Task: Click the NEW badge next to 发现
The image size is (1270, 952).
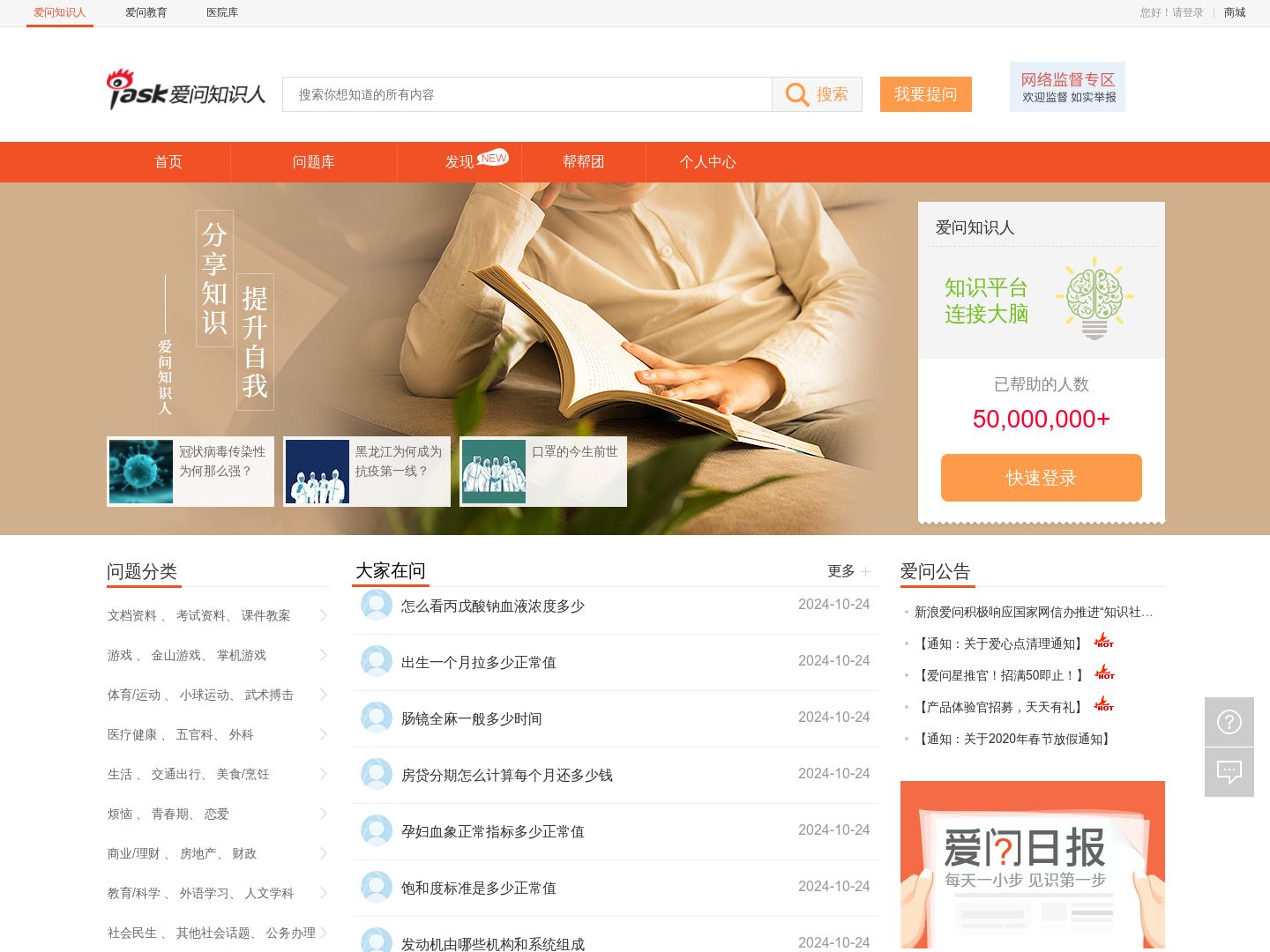Action: click(x=493, y=158)
